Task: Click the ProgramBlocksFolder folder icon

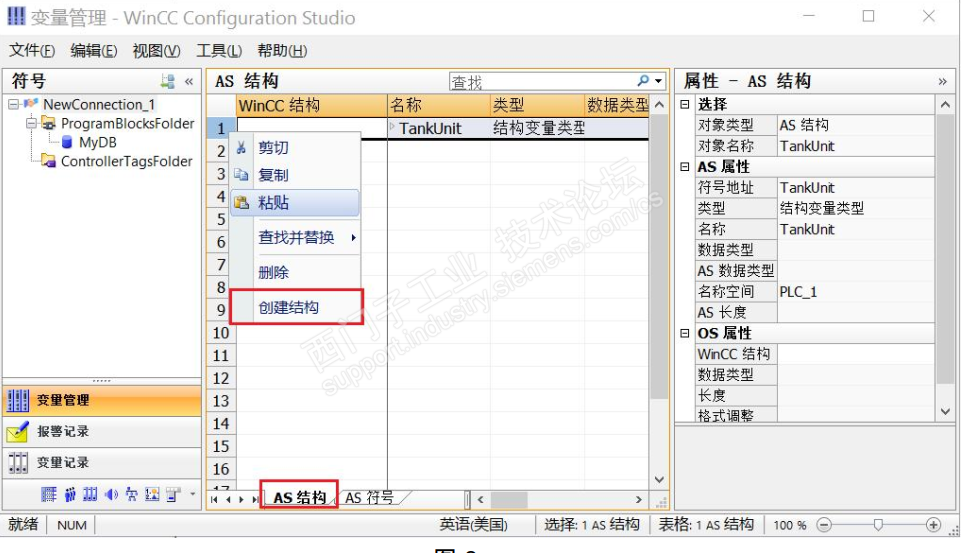Action: point(48,124)
